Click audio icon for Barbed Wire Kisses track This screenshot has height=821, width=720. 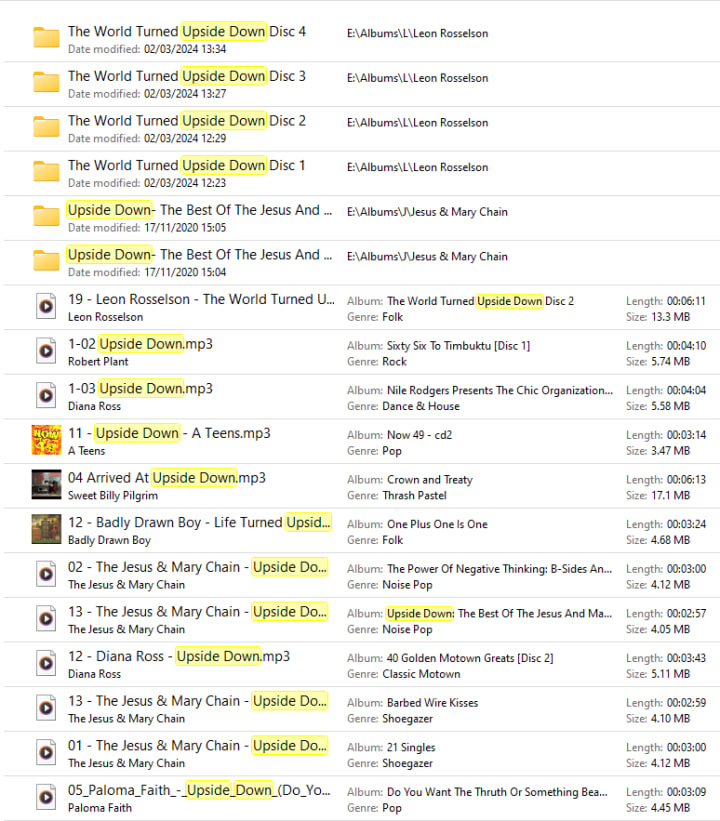pos(46,708)
